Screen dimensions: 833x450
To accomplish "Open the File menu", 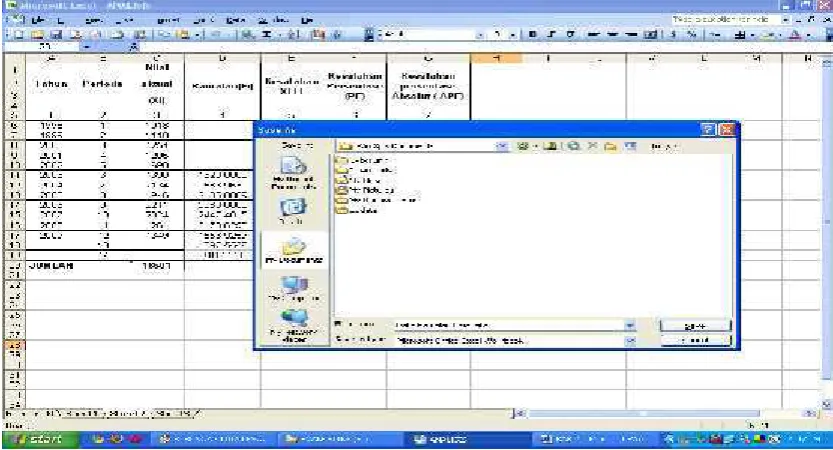I will pos(38,20).
